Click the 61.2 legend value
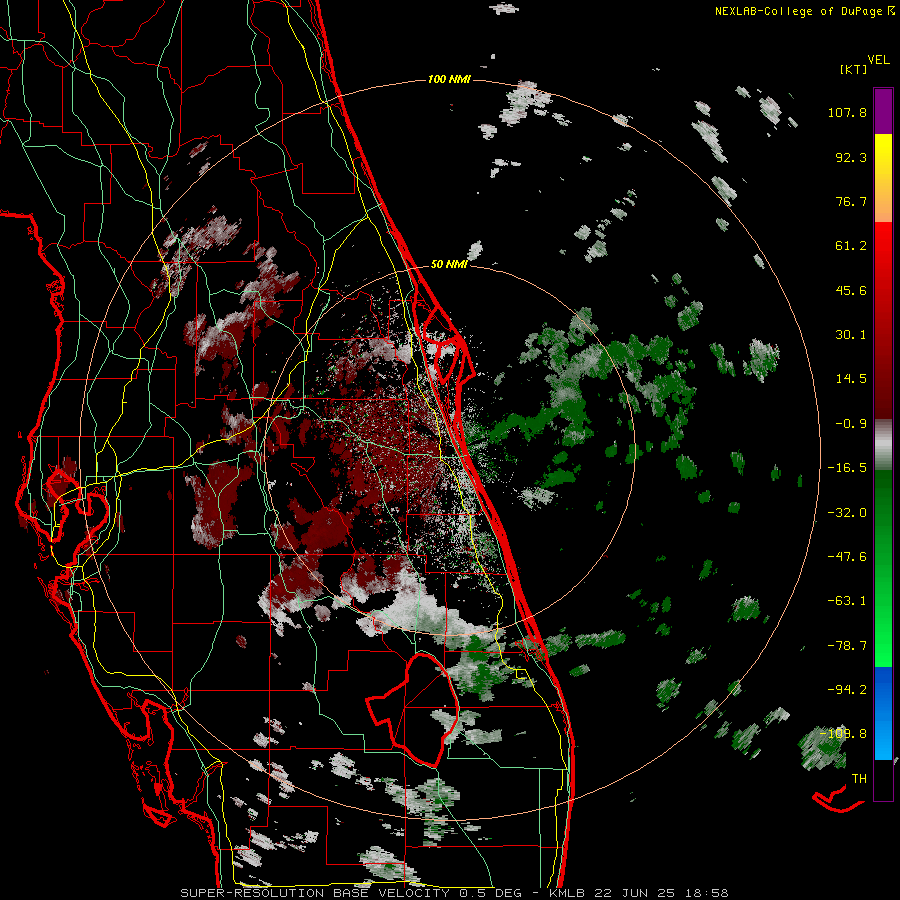This screenshot has height=900, width=900. tap(851, 246)
